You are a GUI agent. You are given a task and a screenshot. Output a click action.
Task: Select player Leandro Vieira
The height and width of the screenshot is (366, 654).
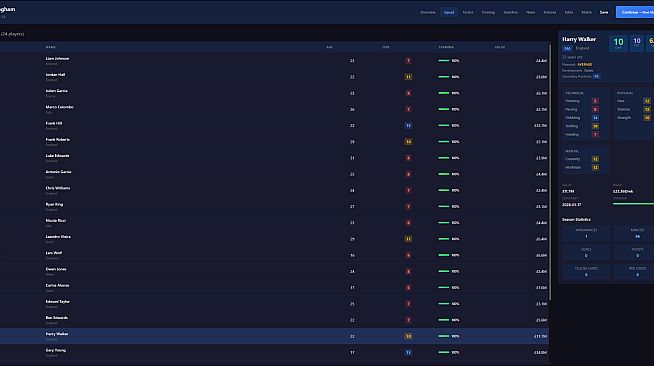click(x=58, y=236)
